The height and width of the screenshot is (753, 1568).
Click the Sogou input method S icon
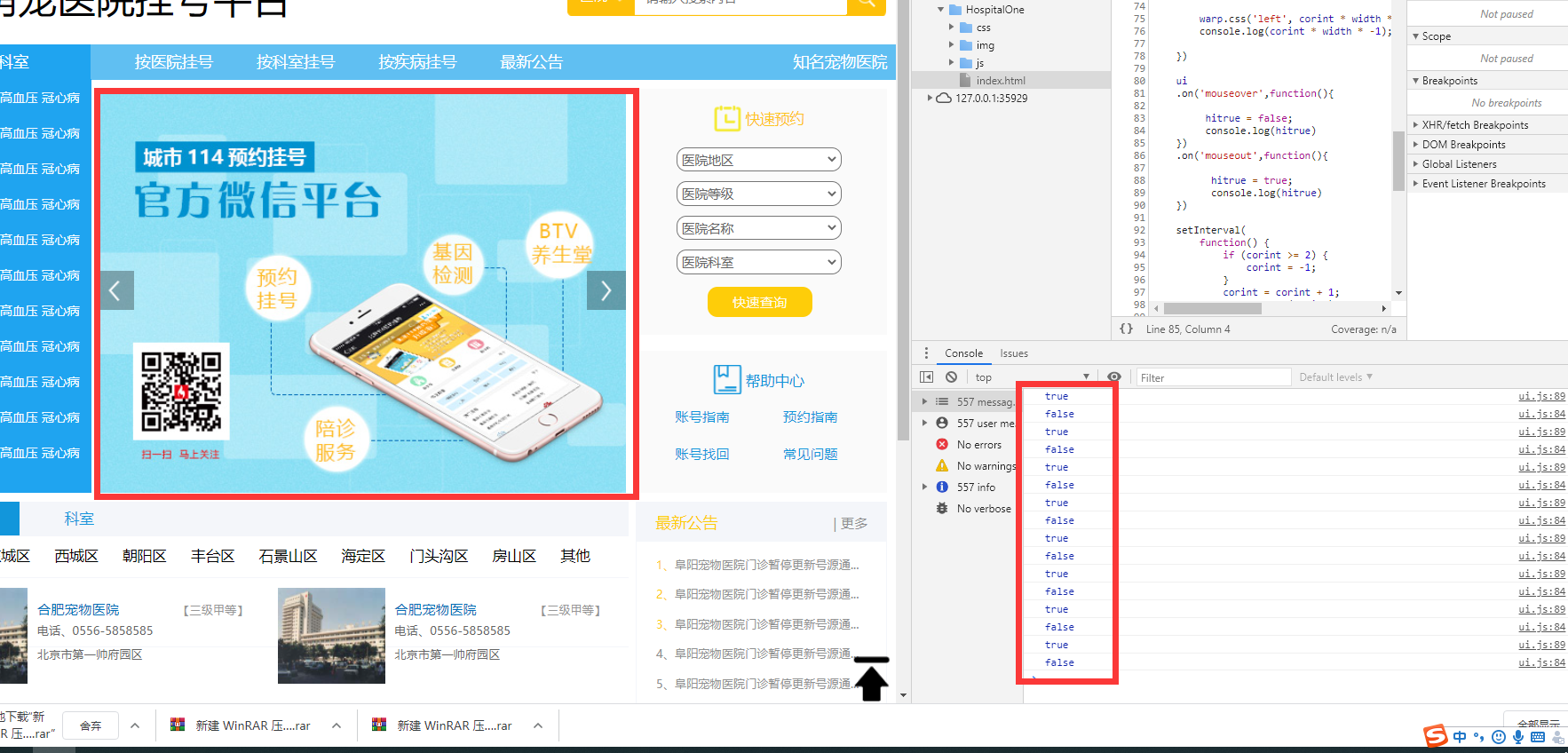click(1436, 736)
